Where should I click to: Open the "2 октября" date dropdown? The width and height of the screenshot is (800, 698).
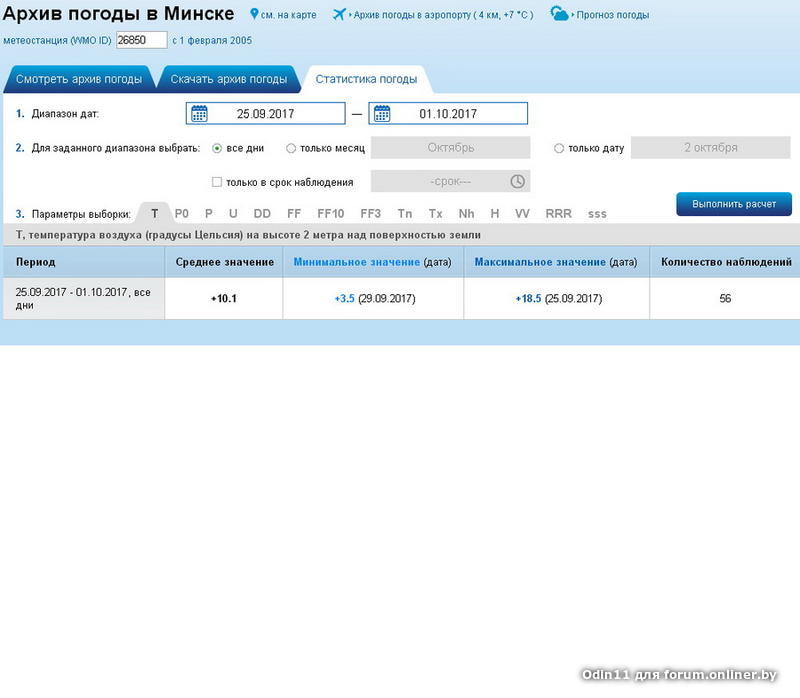tap(710, 148)
